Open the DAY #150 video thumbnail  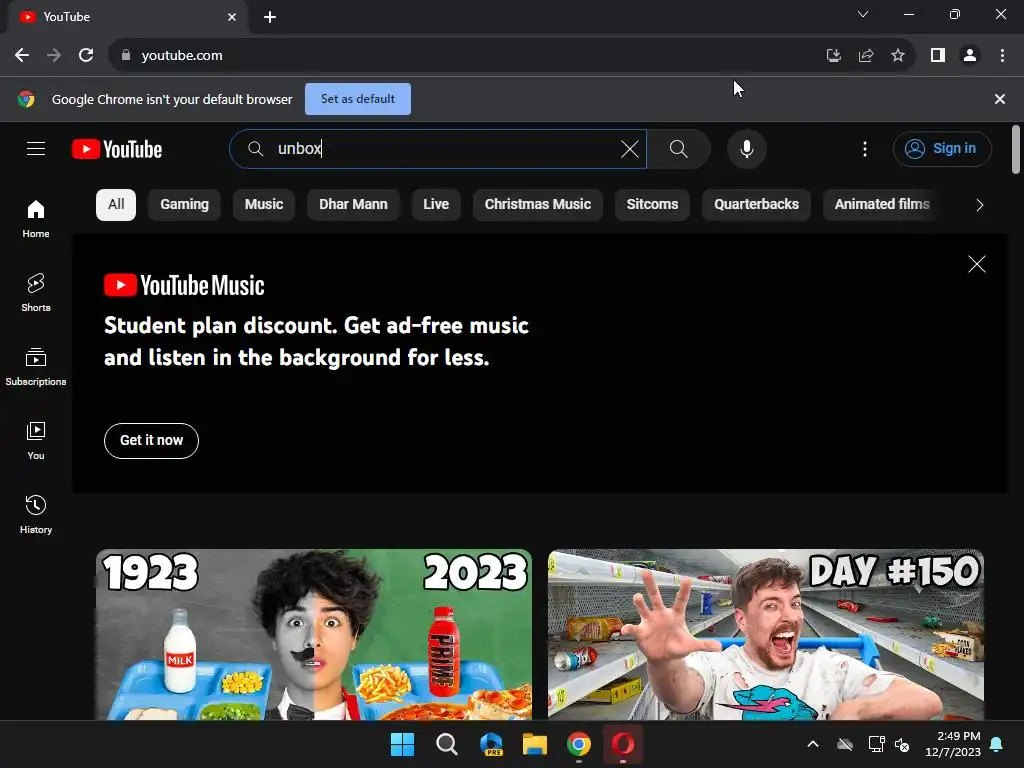[x=766, y=634]
